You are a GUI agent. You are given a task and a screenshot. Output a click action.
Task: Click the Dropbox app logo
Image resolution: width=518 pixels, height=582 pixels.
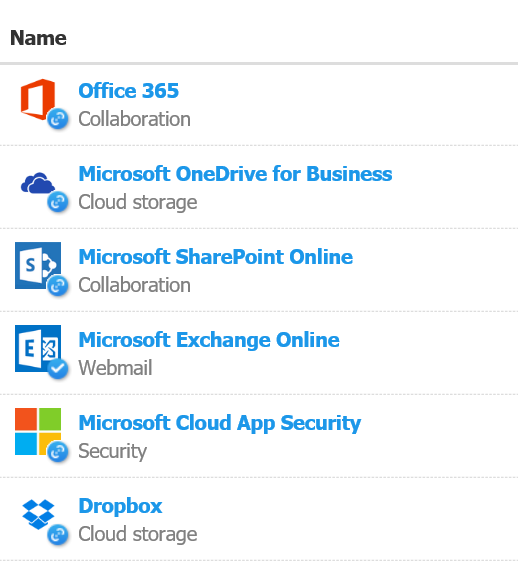38,514
